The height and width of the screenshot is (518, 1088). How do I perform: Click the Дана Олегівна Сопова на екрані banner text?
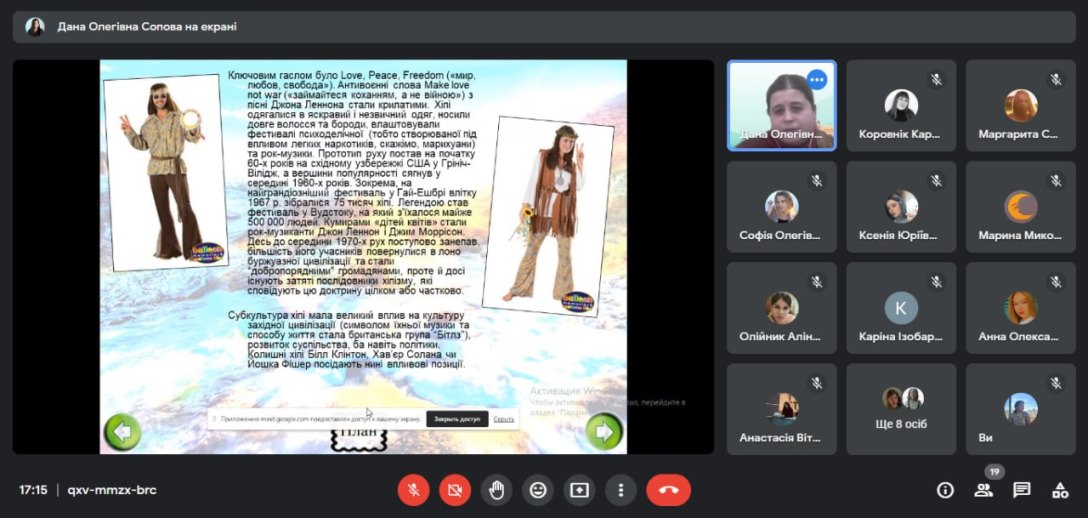click(x=147, y=26)
